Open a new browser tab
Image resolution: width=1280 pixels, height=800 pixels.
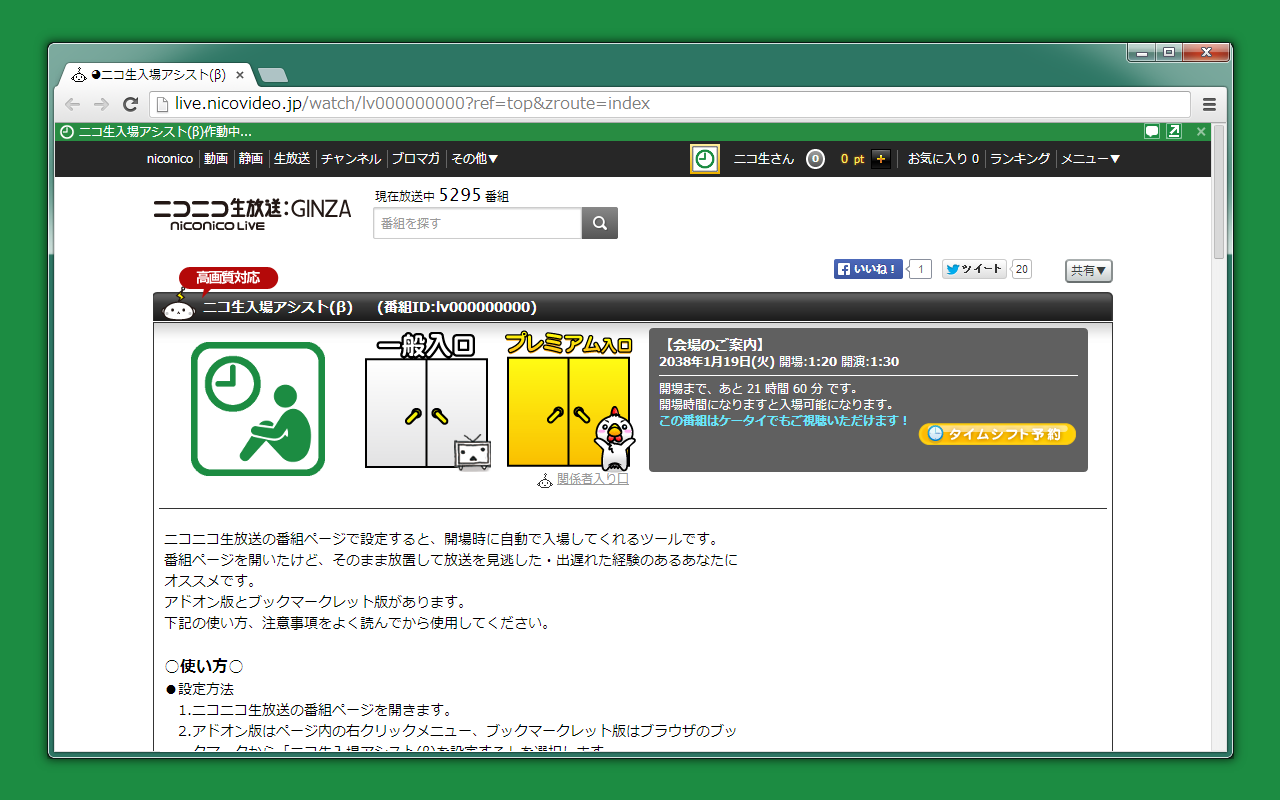click(x=272, y=75)
